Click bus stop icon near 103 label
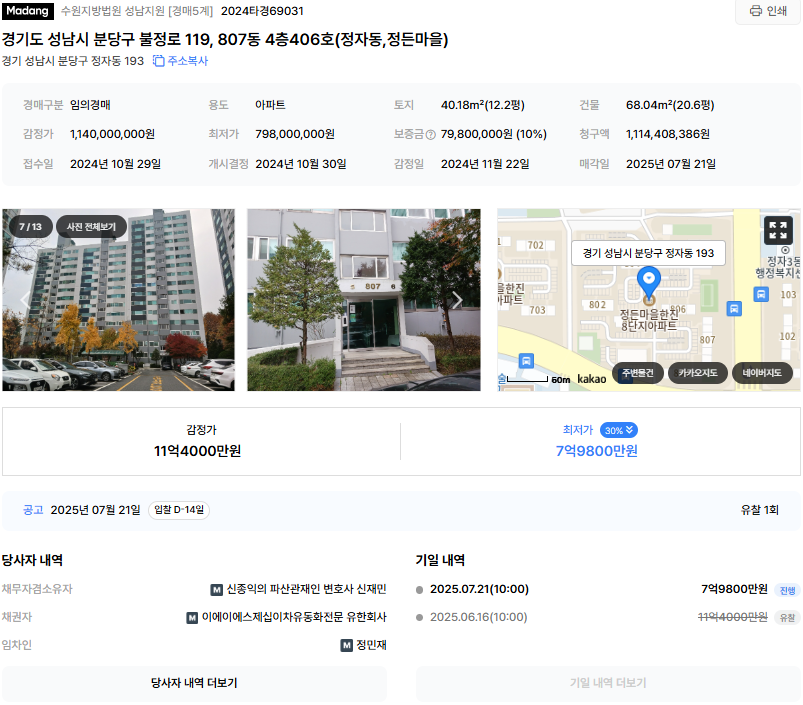This screenshot has height=705, width=803. (761, 294)
